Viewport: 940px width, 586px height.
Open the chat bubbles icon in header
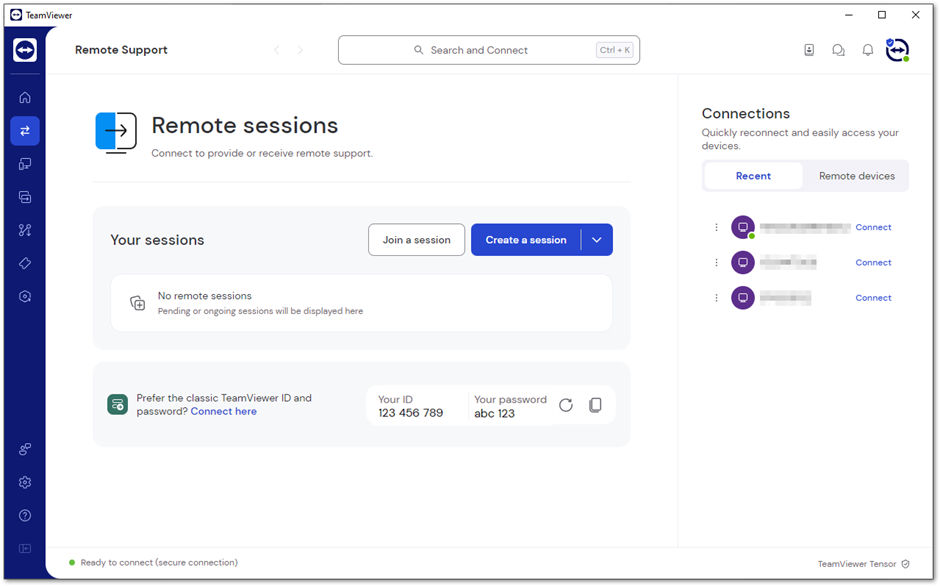point(838,50)
